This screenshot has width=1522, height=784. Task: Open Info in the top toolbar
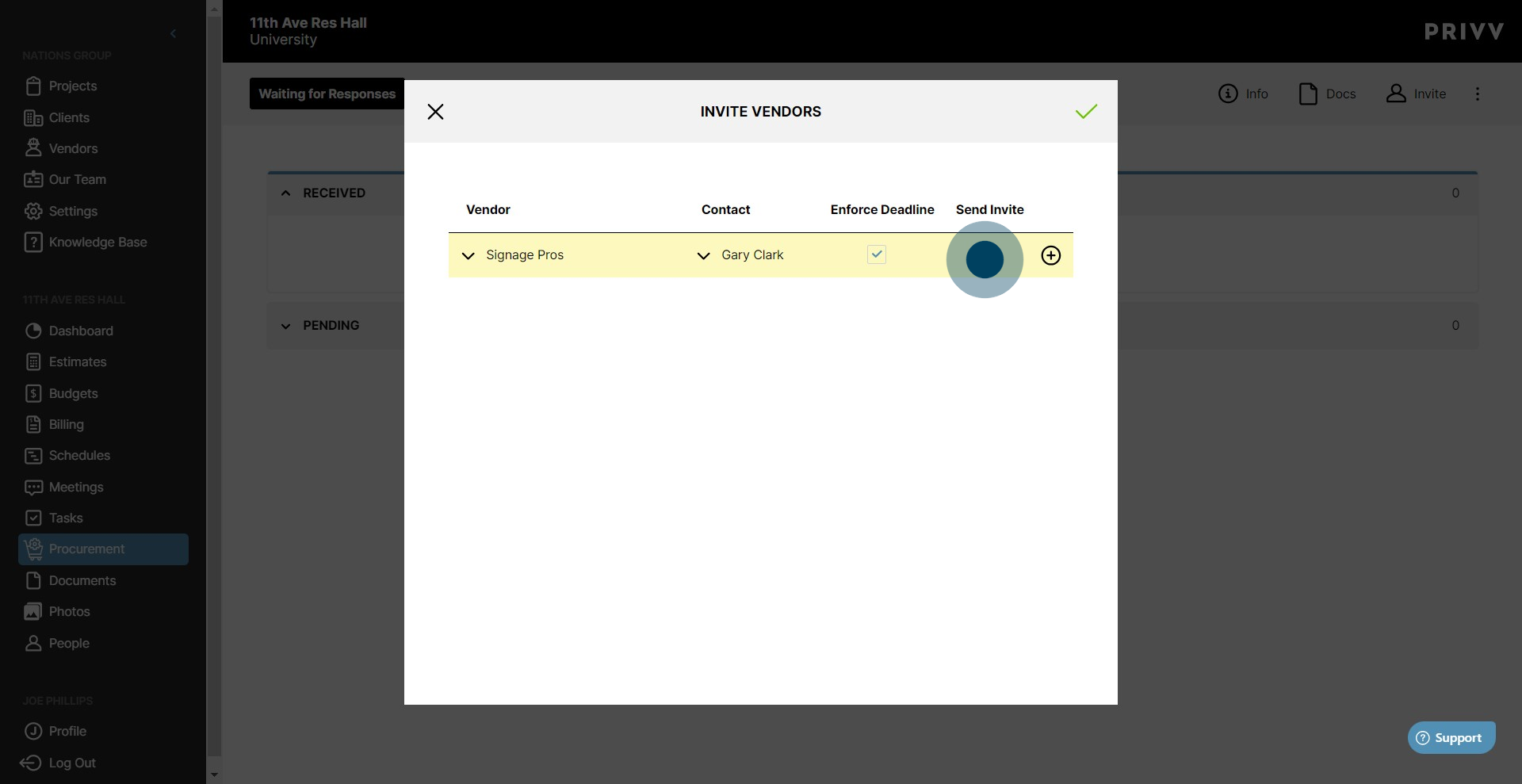pos(1243,94)
